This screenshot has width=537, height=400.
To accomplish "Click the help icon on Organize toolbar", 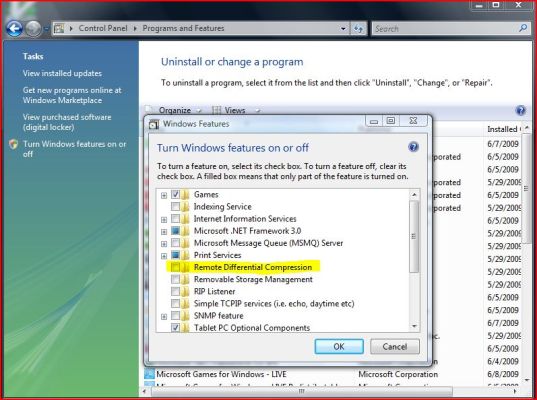I will [x=521, y=110].
